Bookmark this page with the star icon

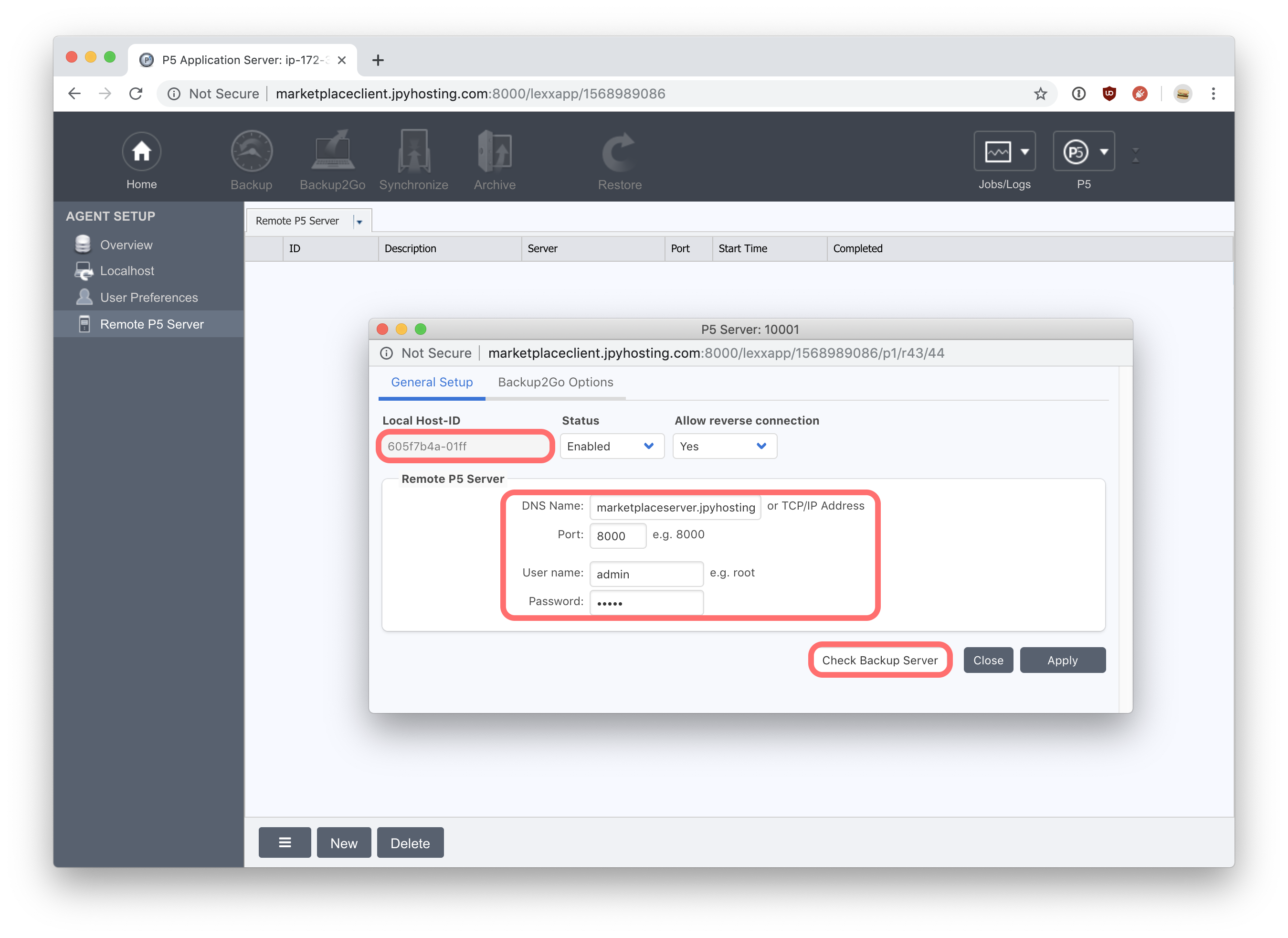click(x=1040, y=94)
